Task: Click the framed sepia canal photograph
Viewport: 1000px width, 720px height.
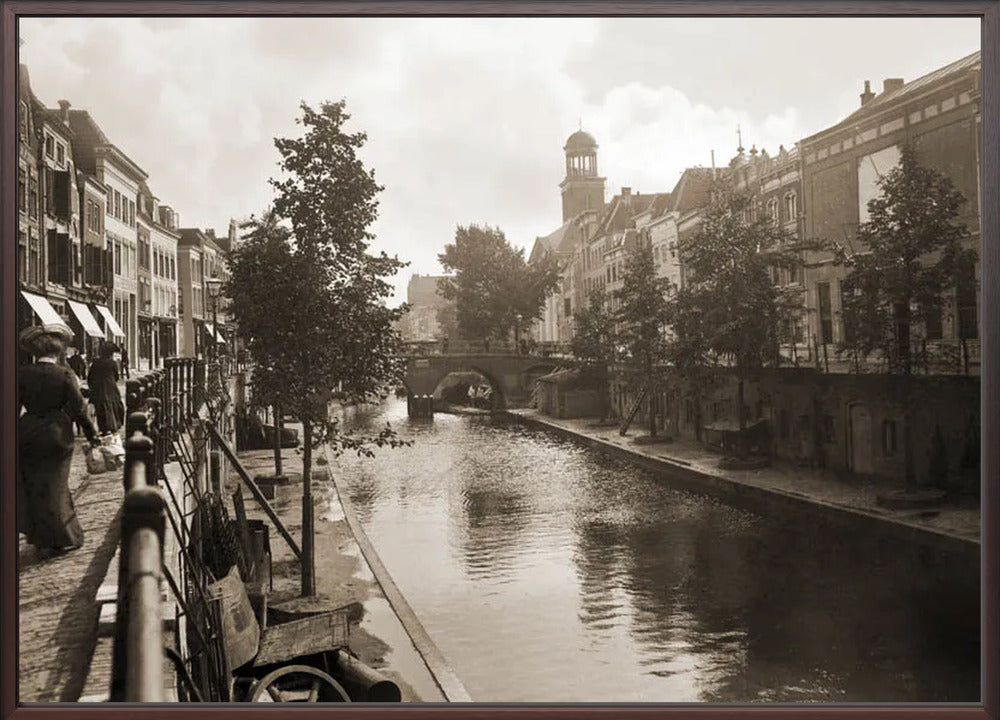Action: [500, 360]
